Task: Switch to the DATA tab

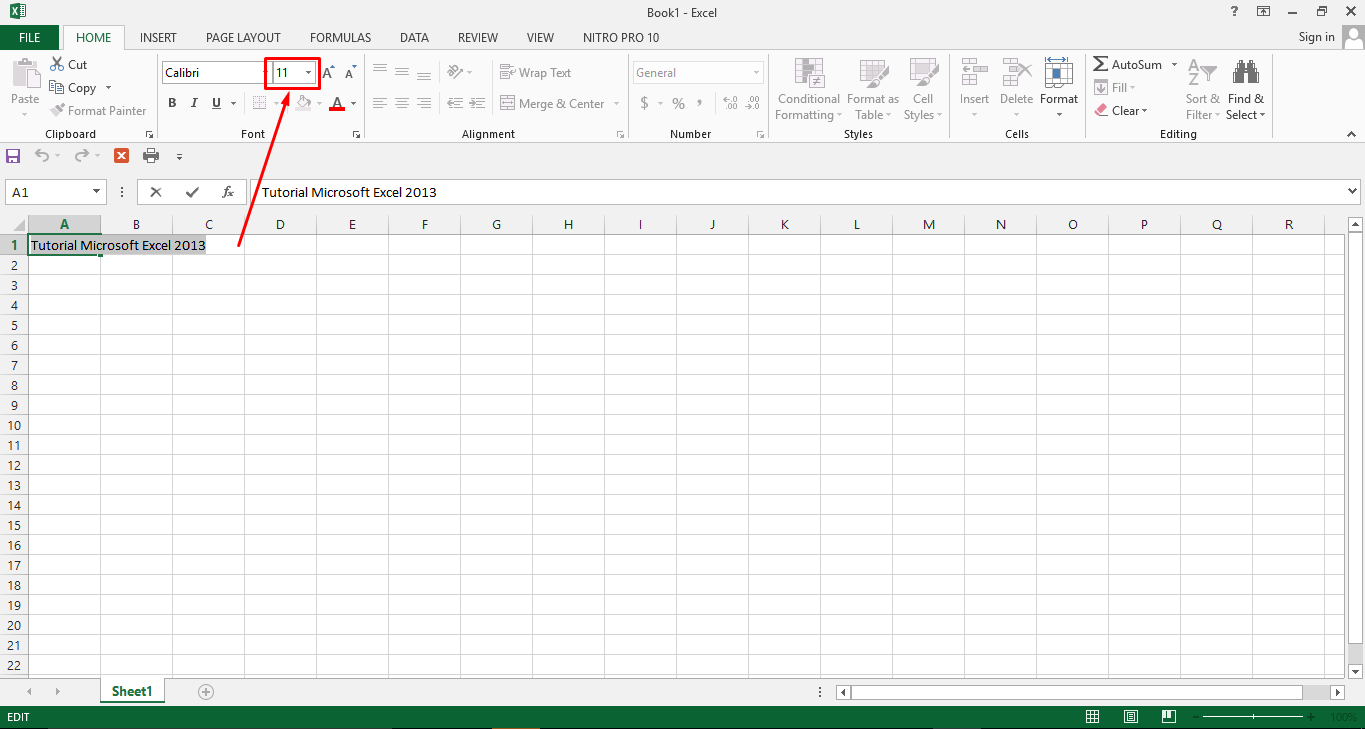Action: tap(414, 38)
